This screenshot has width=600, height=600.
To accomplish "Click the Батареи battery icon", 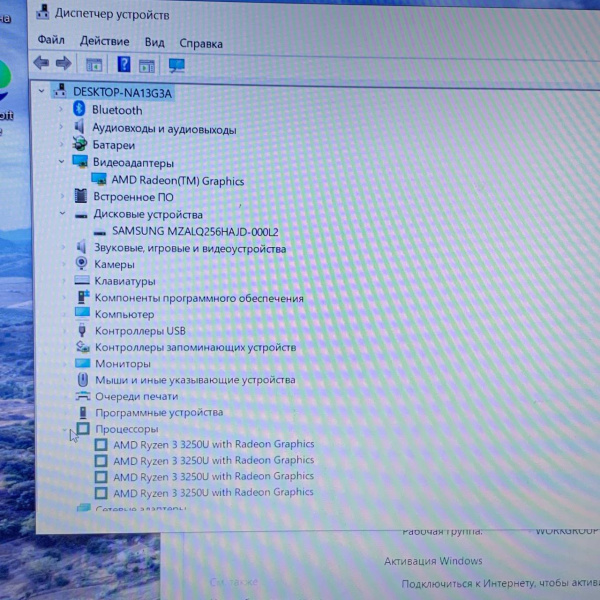I will 80,143.
